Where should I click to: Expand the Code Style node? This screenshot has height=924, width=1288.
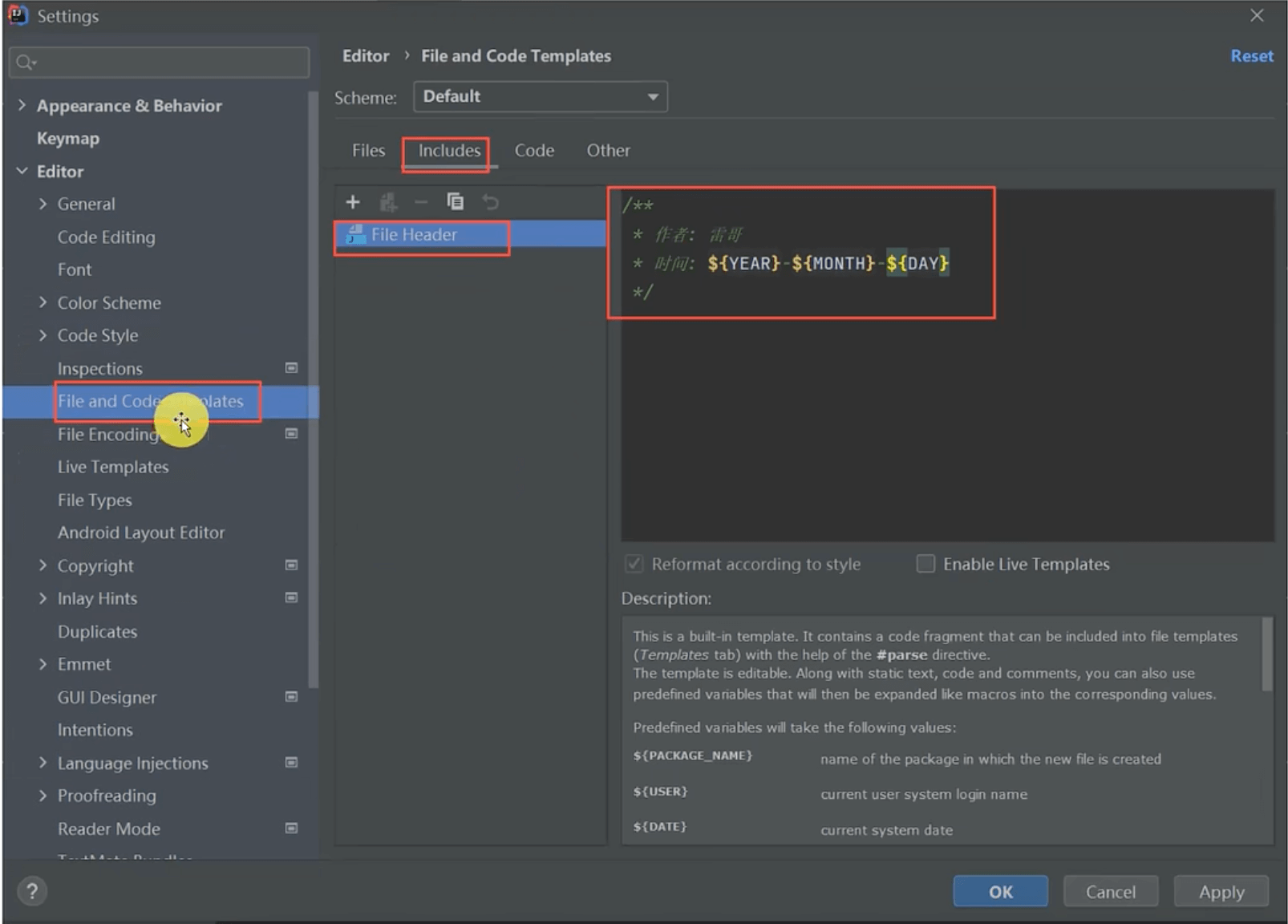point(43,335)
